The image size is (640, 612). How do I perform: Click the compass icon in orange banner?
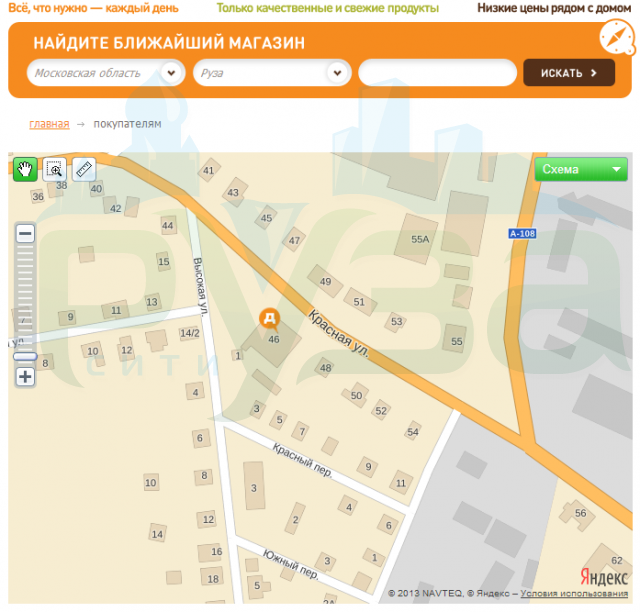tap(616, 39)
